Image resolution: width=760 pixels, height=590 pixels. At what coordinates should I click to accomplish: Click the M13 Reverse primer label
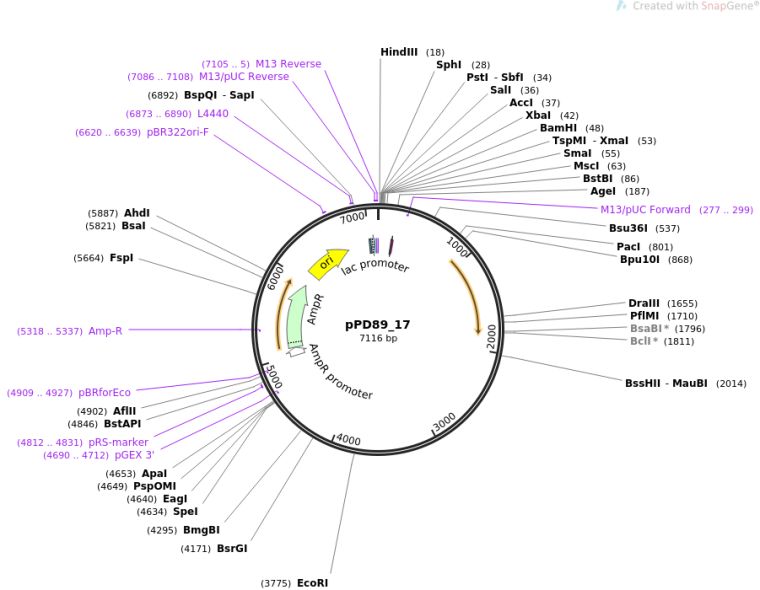pyautogui.click(x=288, y=64)
